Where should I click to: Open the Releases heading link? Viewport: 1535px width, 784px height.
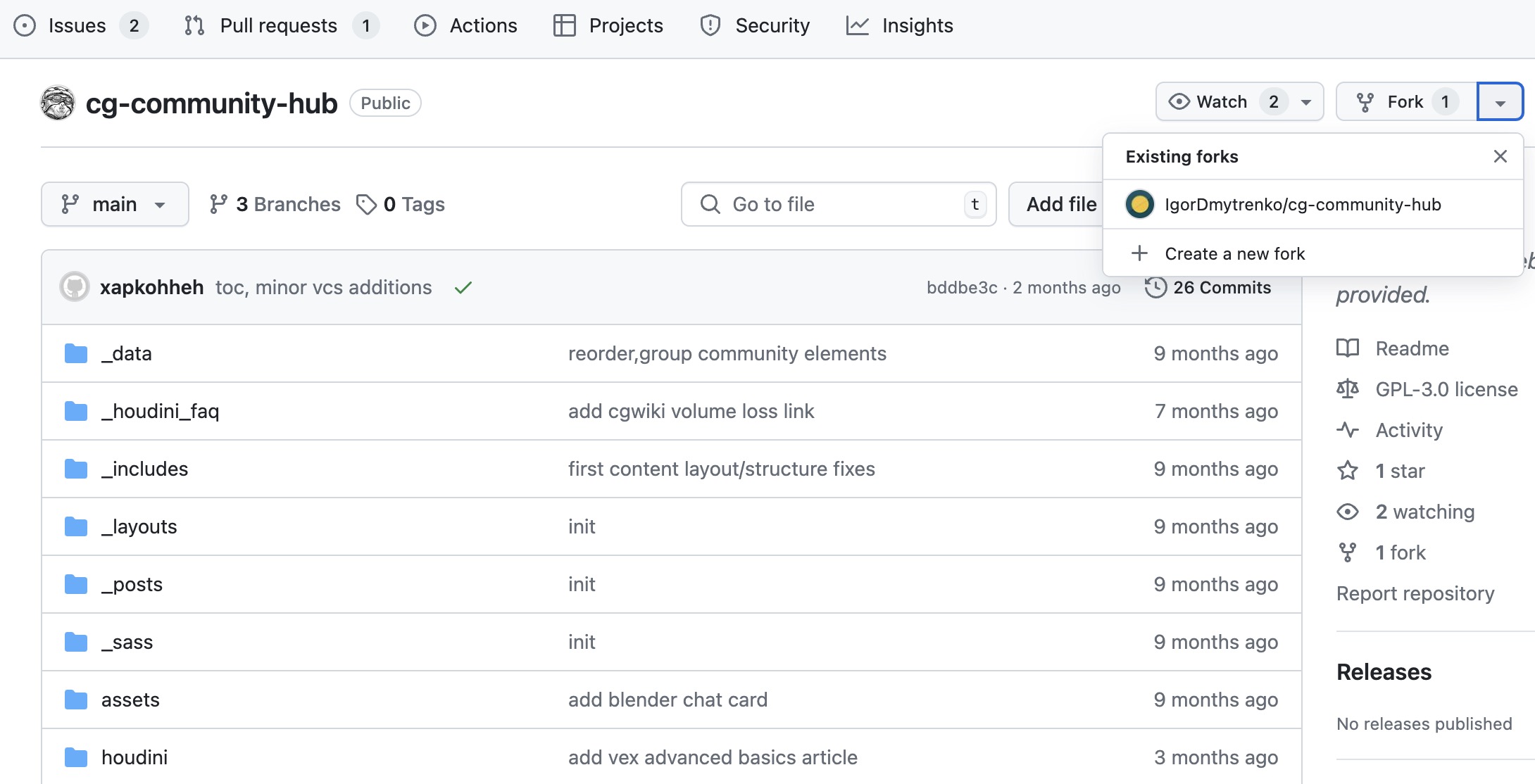pyautogui.click(x=1384, y=672)
